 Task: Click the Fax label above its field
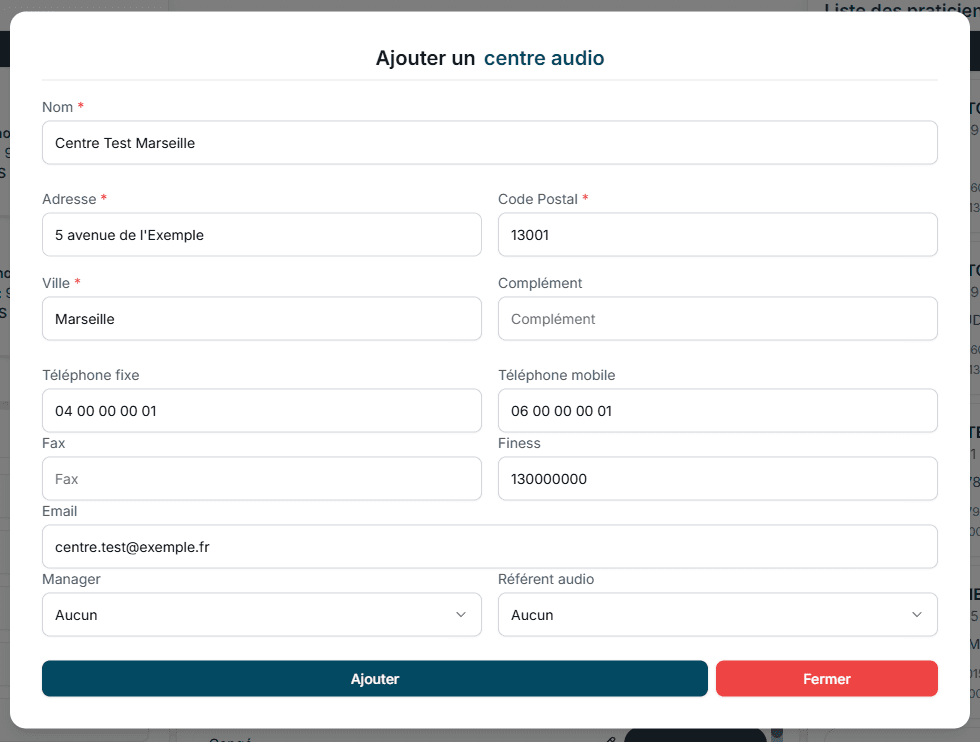[x=54, y=443]
